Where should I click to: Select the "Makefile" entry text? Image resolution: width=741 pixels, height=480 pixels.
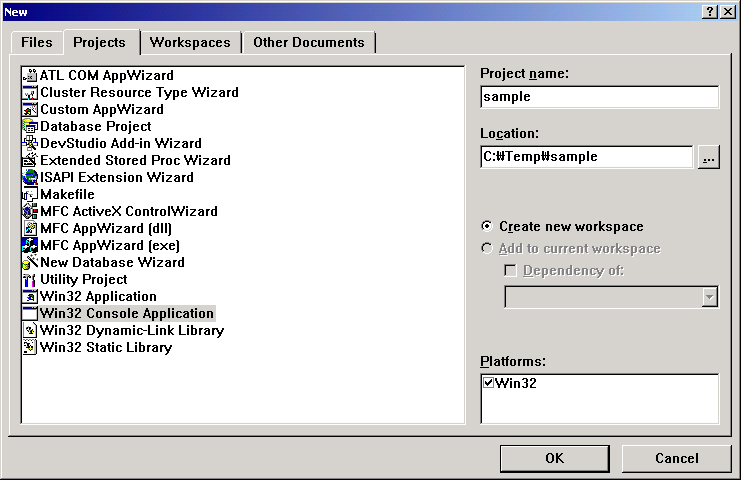(x=67, y=194)
